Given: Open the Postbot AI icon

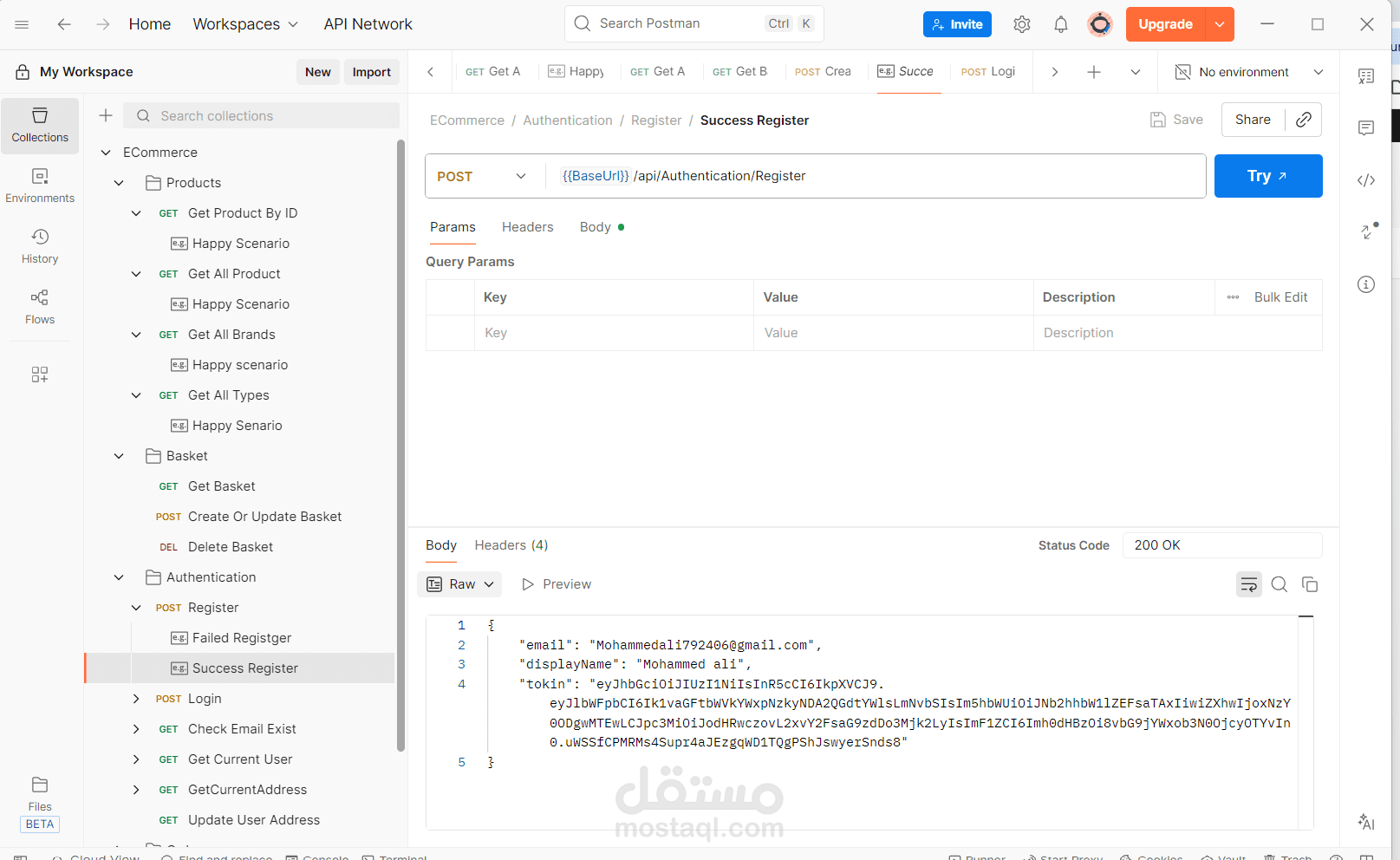Looking at the screenshot, I should pyautogui.click(x=1366, y=822).
